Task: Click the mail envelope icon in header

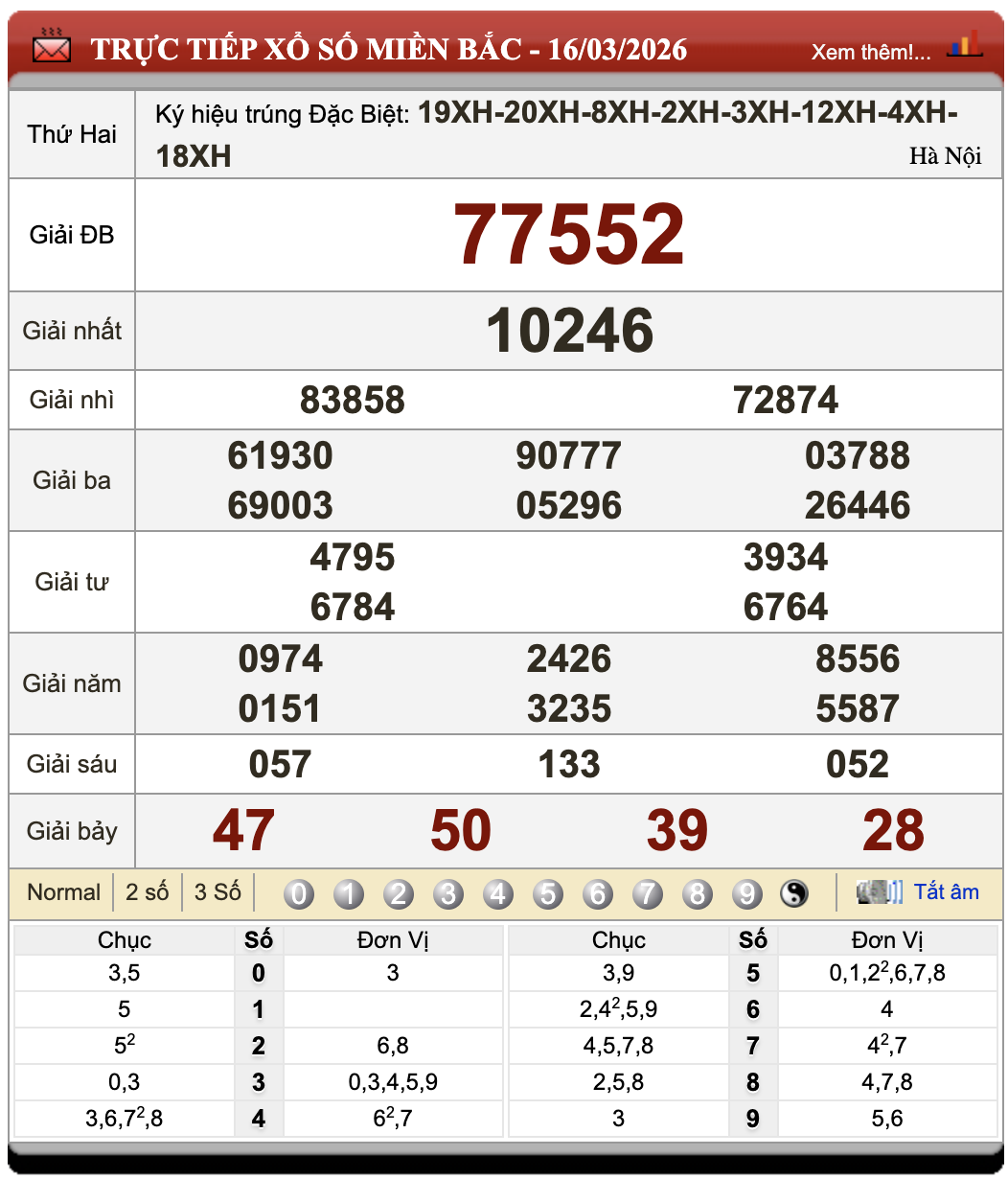Action: 51,47
